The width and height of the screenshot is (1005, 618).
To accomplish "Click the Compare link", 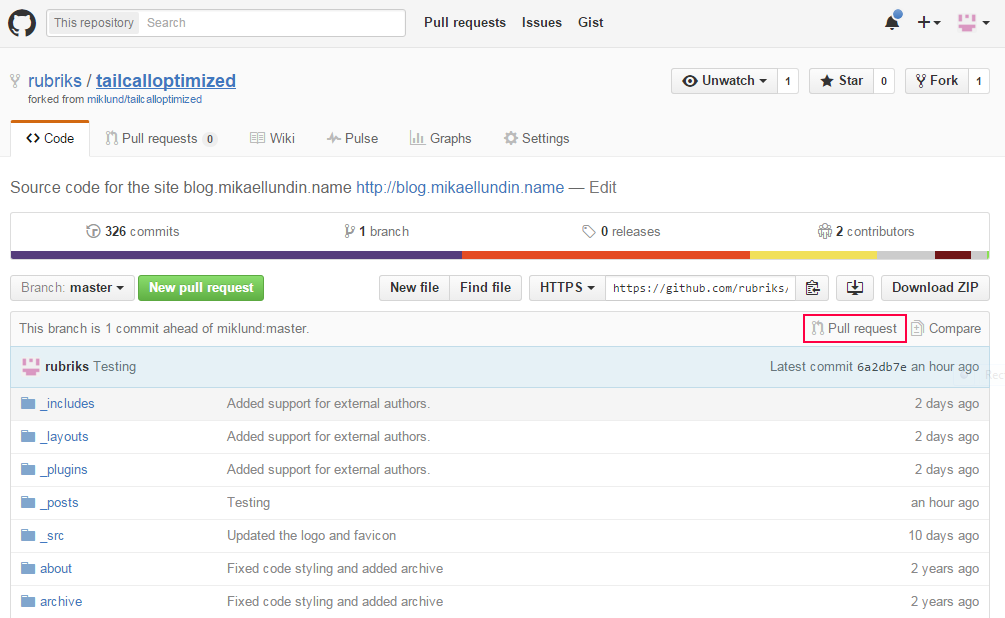I will click(x=954, y=328).
